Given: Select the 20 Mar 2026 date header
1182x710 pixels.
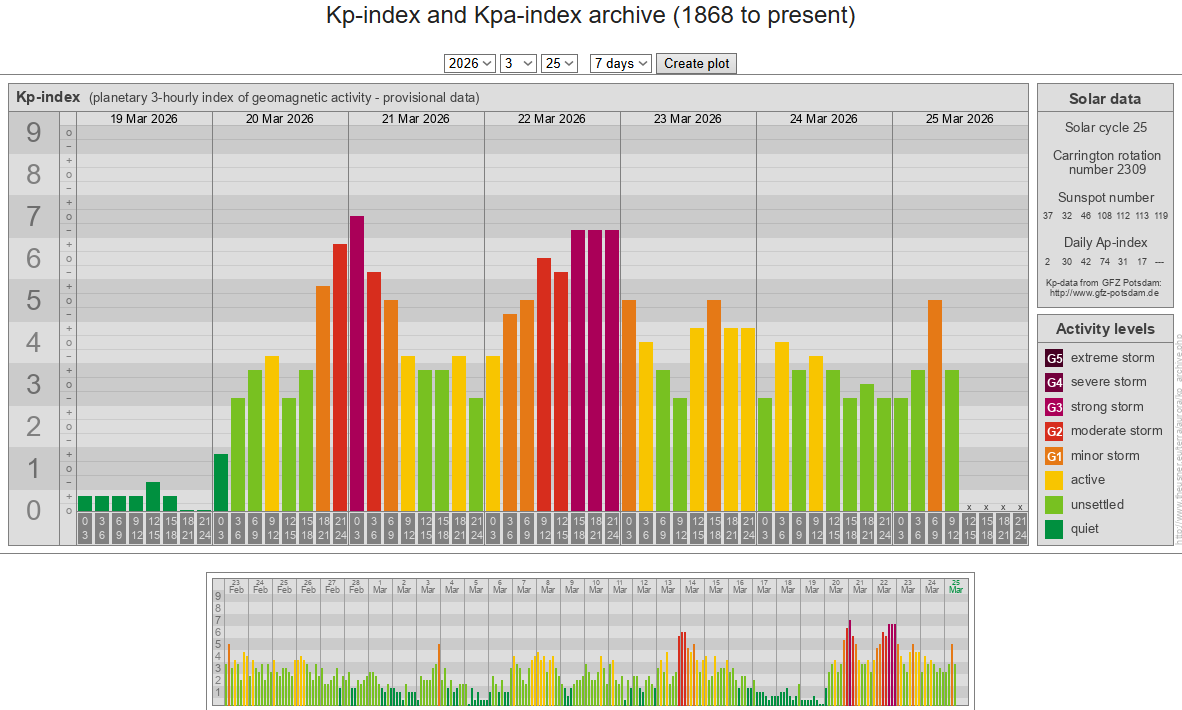Looking at the screenshot, I should 280,118.
